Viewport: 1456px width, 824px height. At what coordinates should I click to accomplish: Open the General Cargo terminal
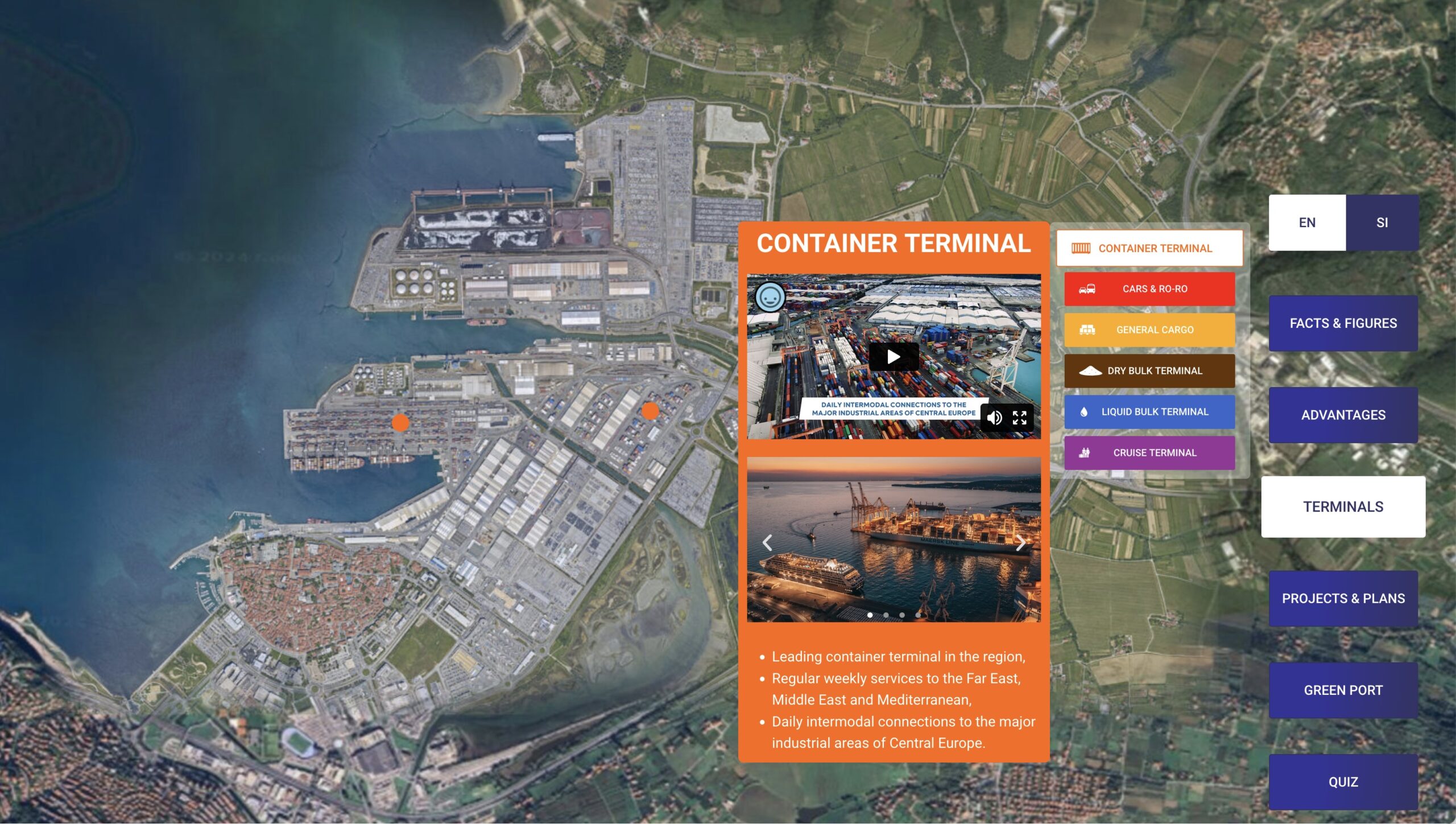coord(1149,330)
